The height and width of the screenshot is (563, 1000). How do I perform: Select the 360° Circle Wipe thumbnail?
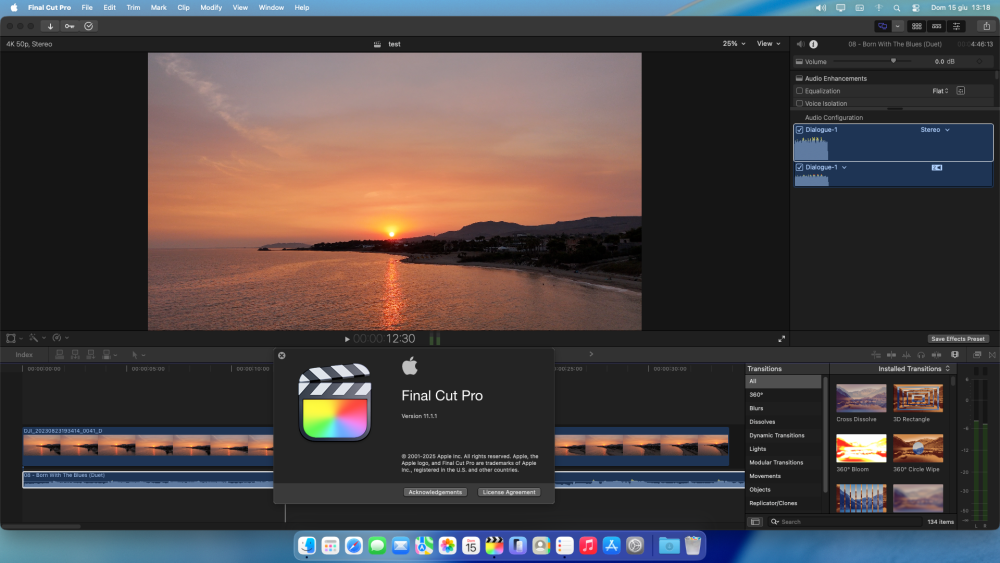(x=918, y=448)
